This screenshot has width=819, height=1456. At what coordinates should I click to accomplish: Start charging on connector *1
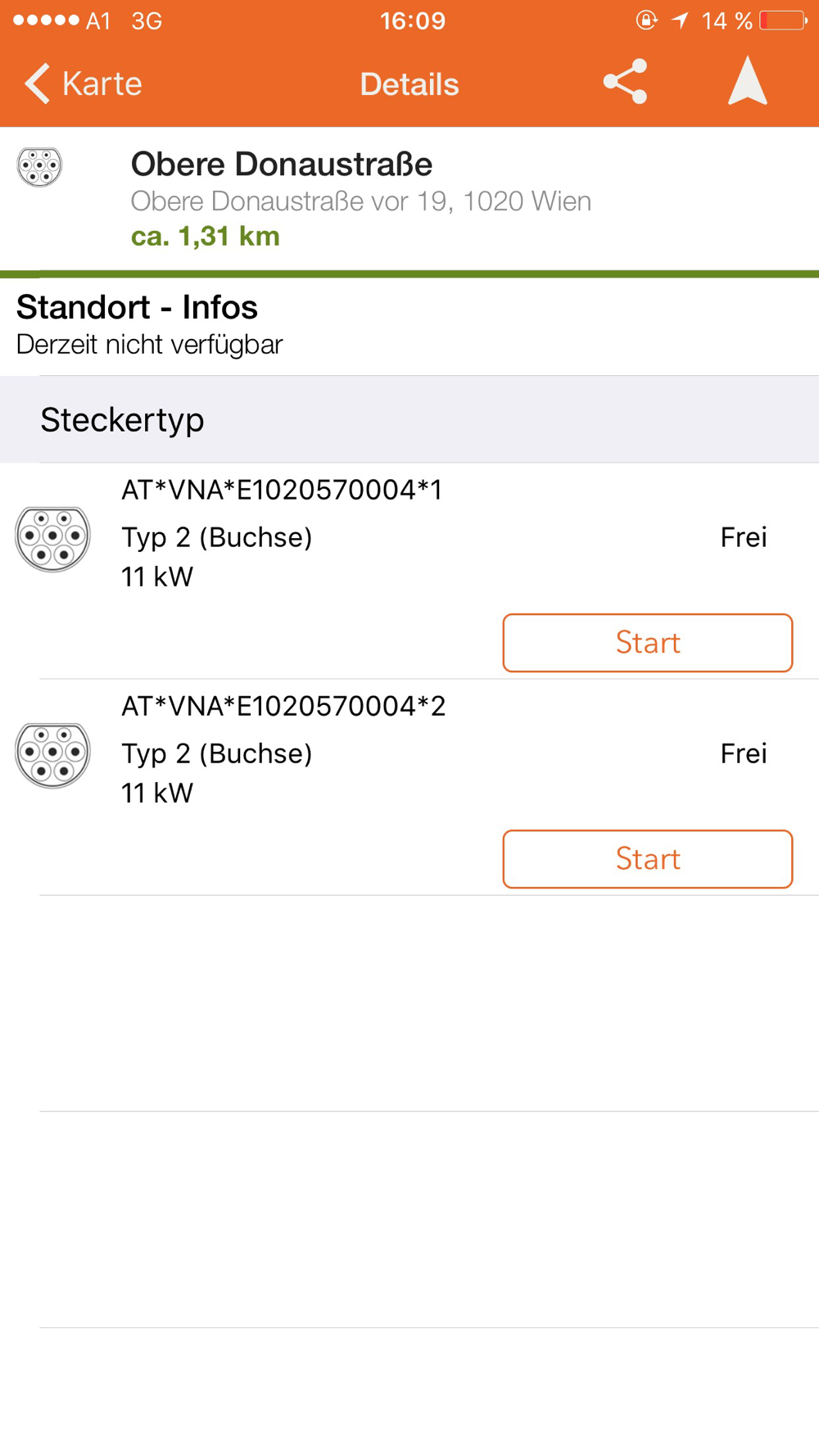click(x=647, y=643)
